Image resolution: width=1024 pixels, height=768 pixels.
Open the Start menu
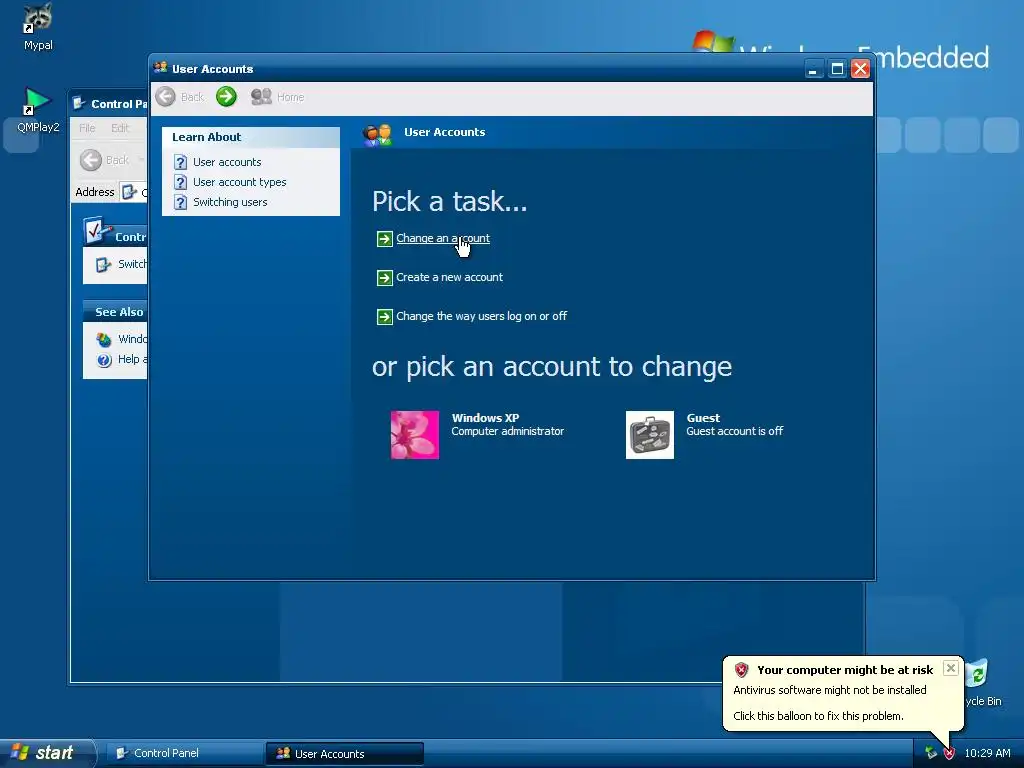coord(47,753)
